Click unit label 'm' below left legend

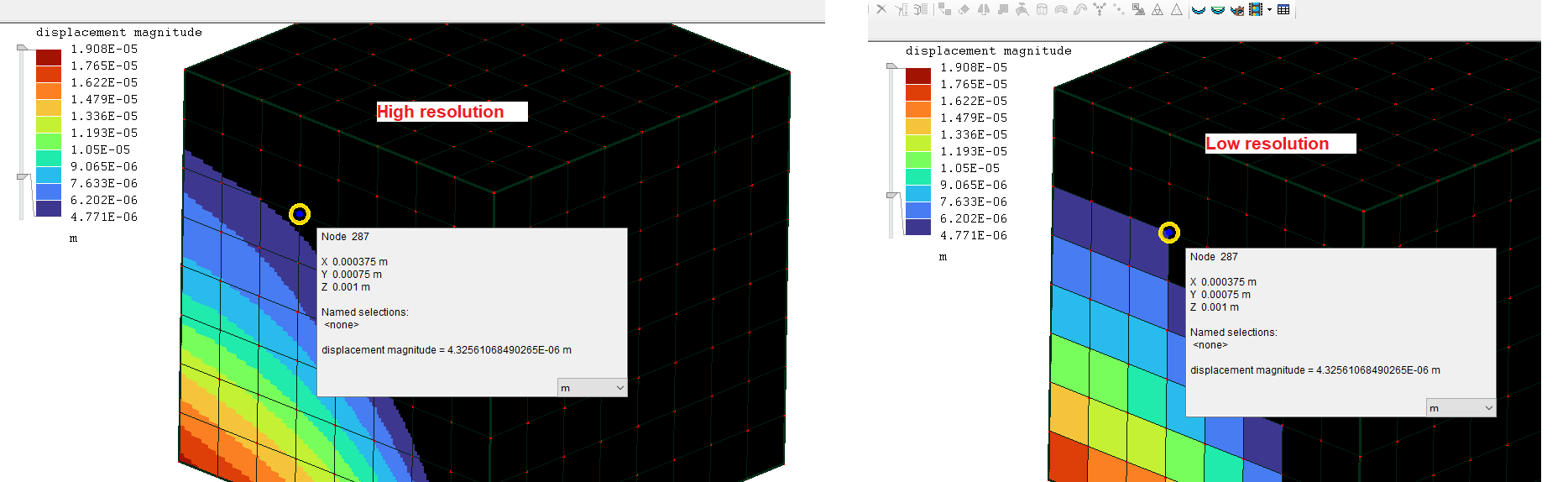pos(73,238)
